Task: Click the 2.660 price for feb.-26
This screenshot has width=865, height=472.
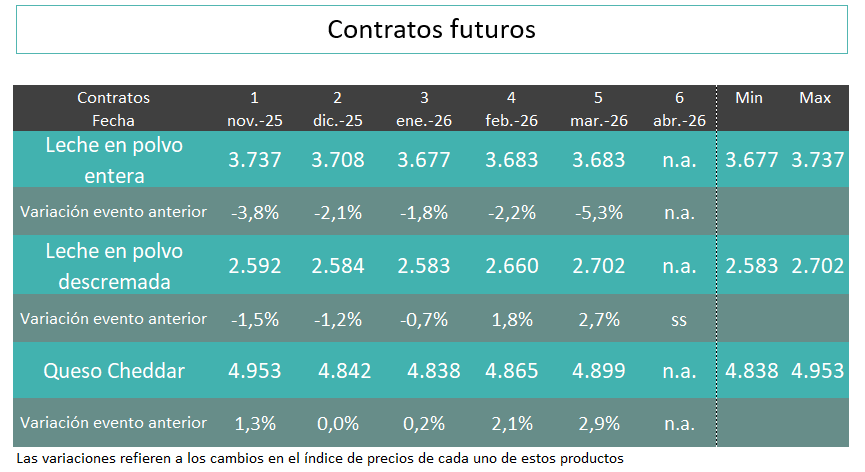Action: click(x=511, y=266)
